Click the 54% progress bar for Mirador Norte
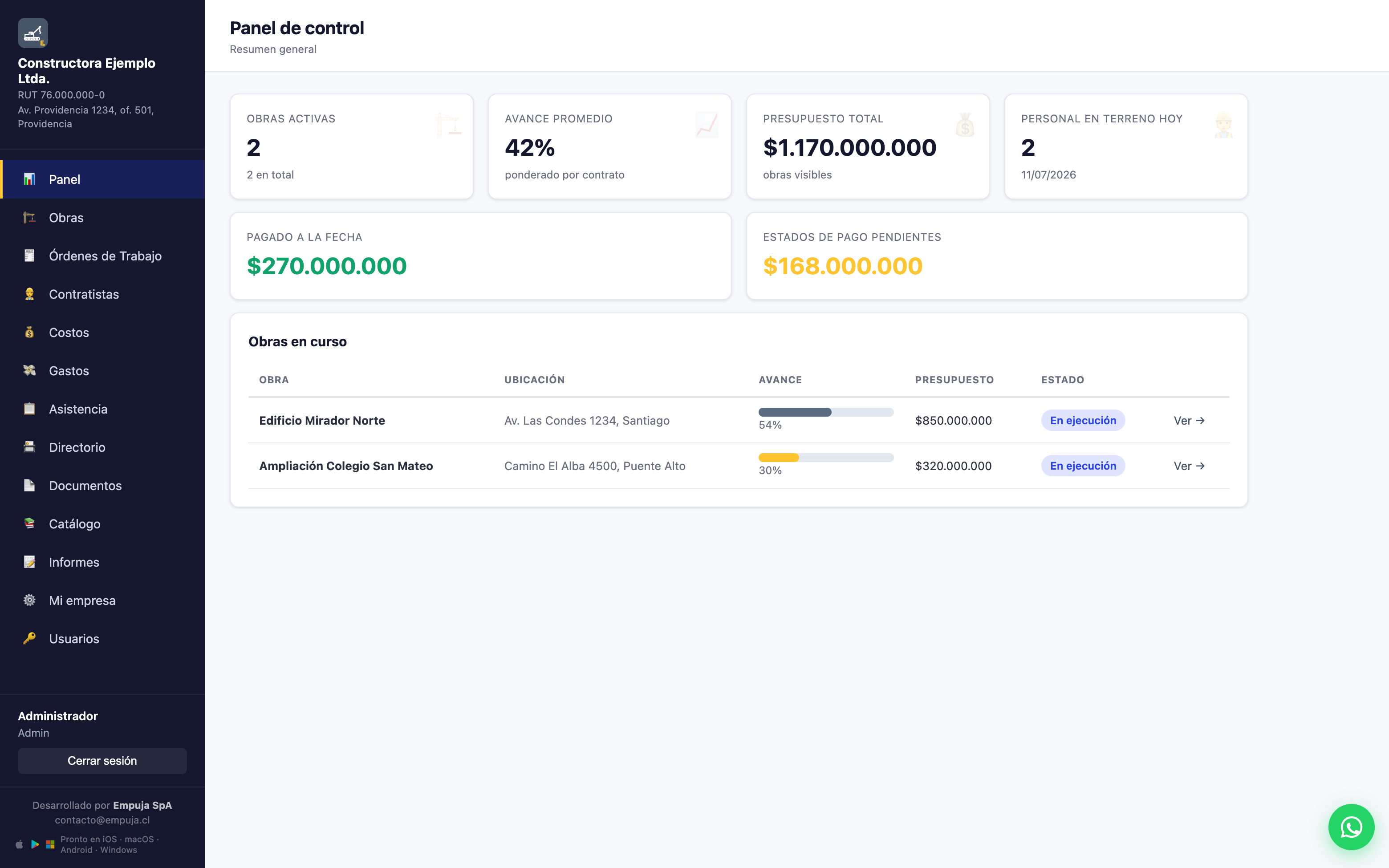Image resolution: width=1389 pixels, height=868 pixels. pos(826,412)
